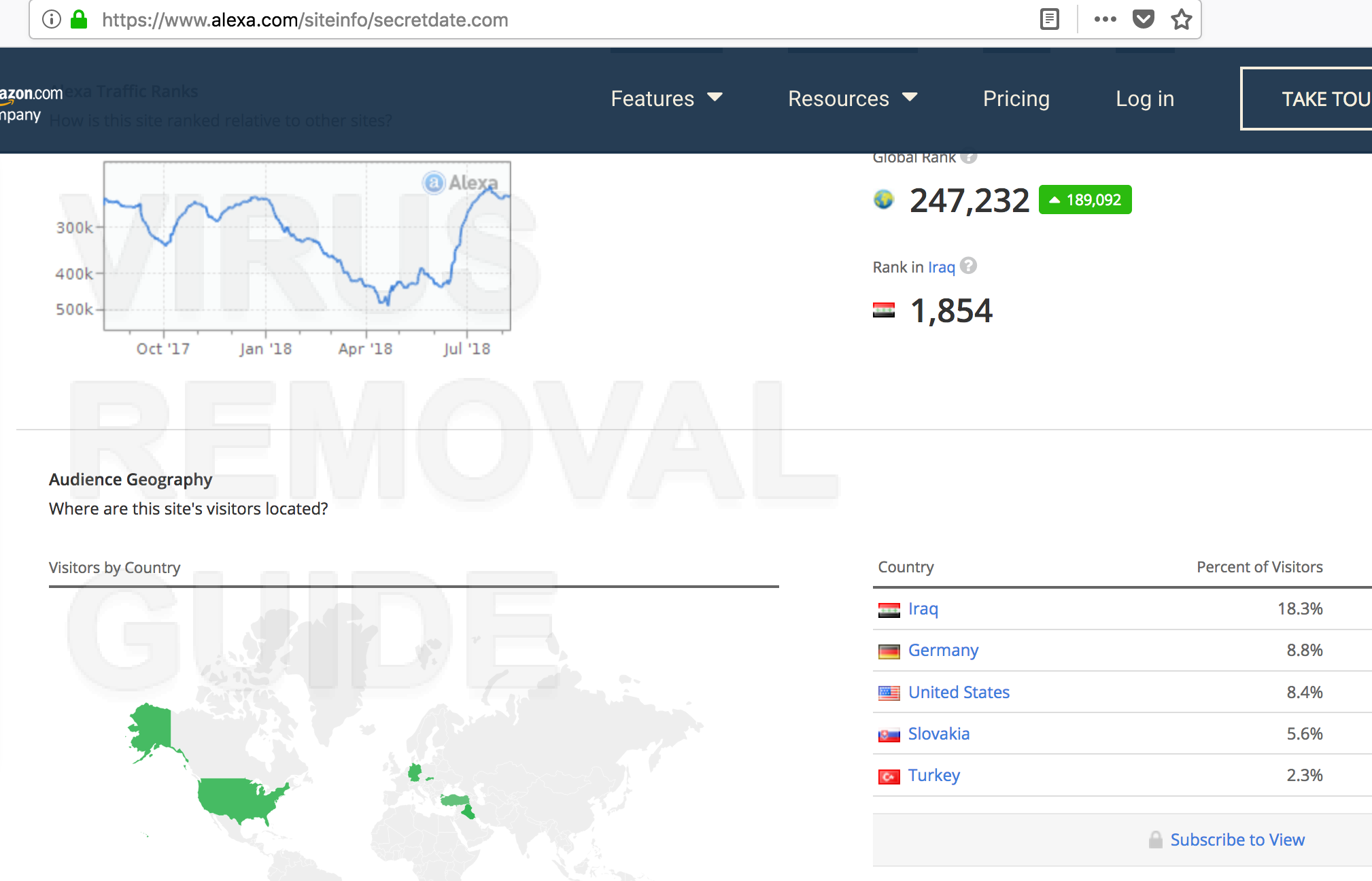Toggle reader view icon in address bar
This screenshot has height=881, width=1372.
pos(1050,19)
